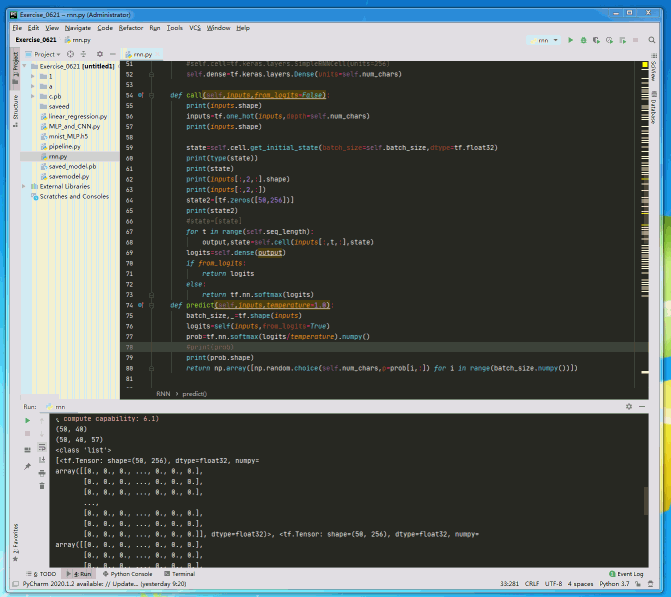Click scroll-to-end icon in Run console
The height and width of the screenshot is (597, 671).
42,460
